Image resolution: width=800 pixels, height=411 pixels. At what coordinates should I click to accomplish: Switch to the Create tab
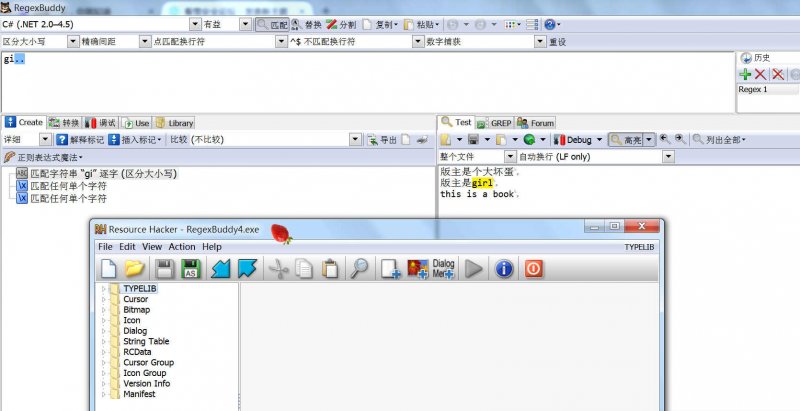pos(24,122)
